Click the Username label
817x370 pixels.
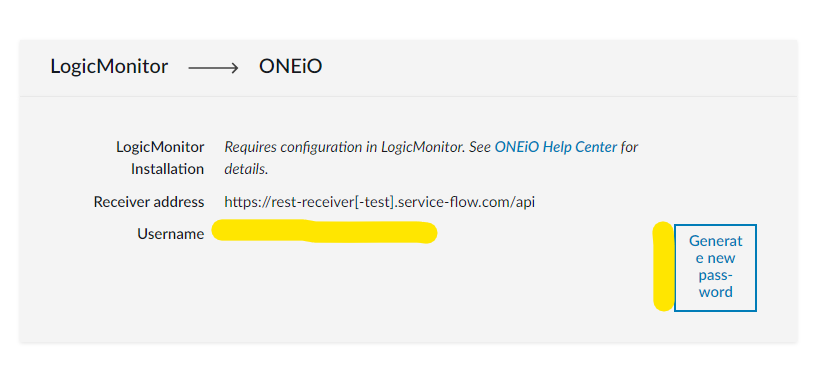point(171,234)
